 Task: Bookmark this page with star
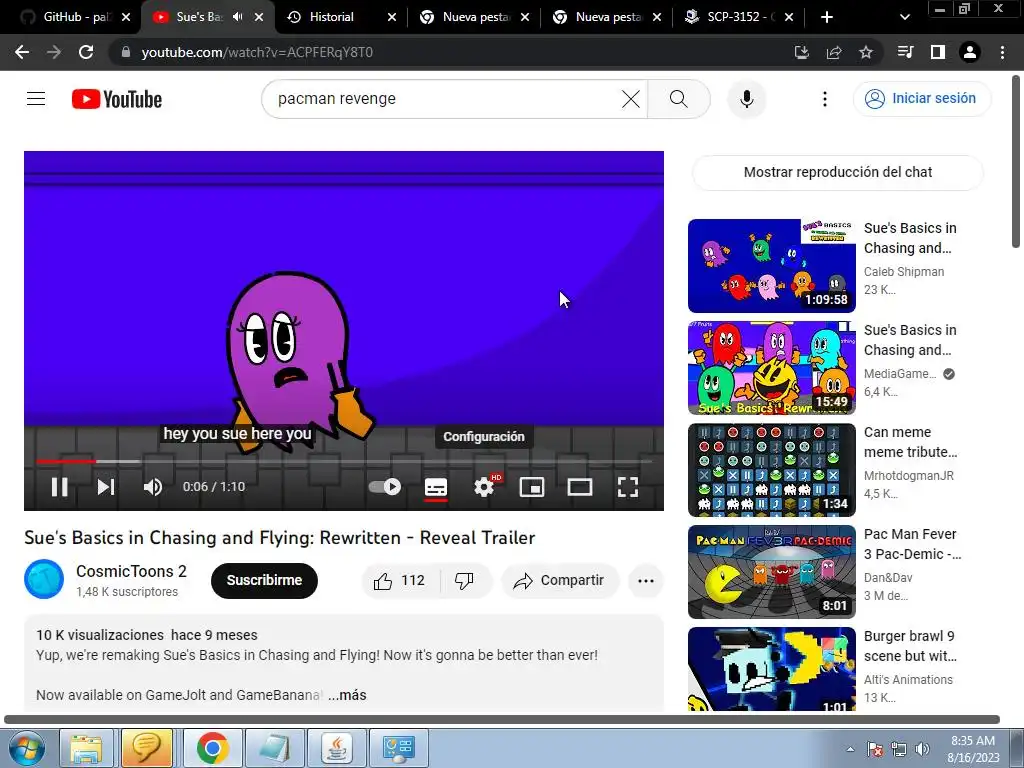point(865,52)
